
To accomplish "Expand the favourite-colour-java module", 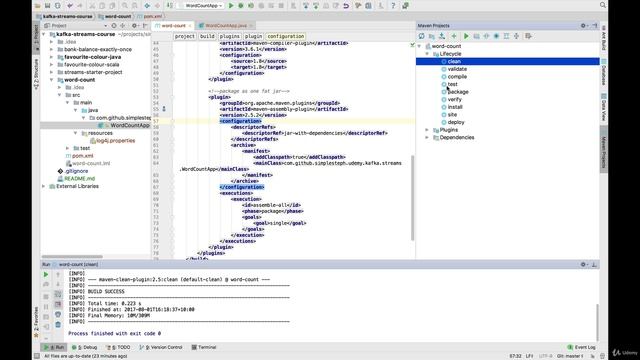I will (x=52, y=57).
